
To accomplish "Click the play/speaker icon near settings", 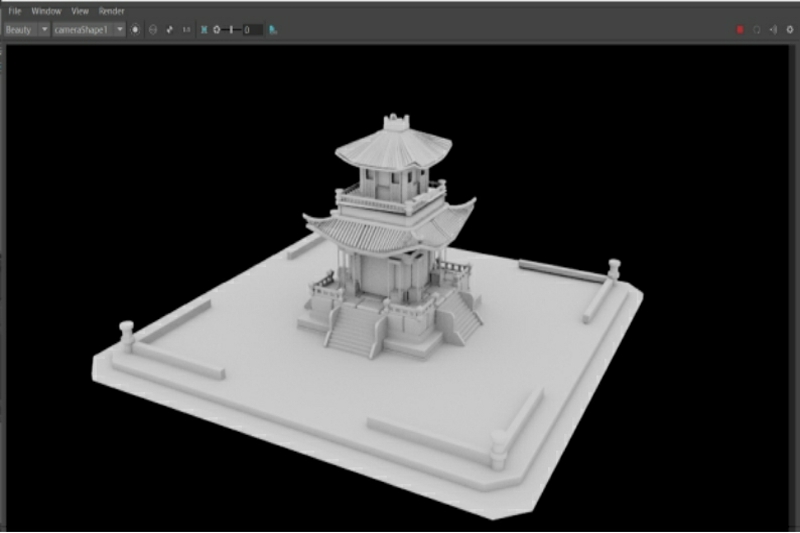I will (773, 30).
